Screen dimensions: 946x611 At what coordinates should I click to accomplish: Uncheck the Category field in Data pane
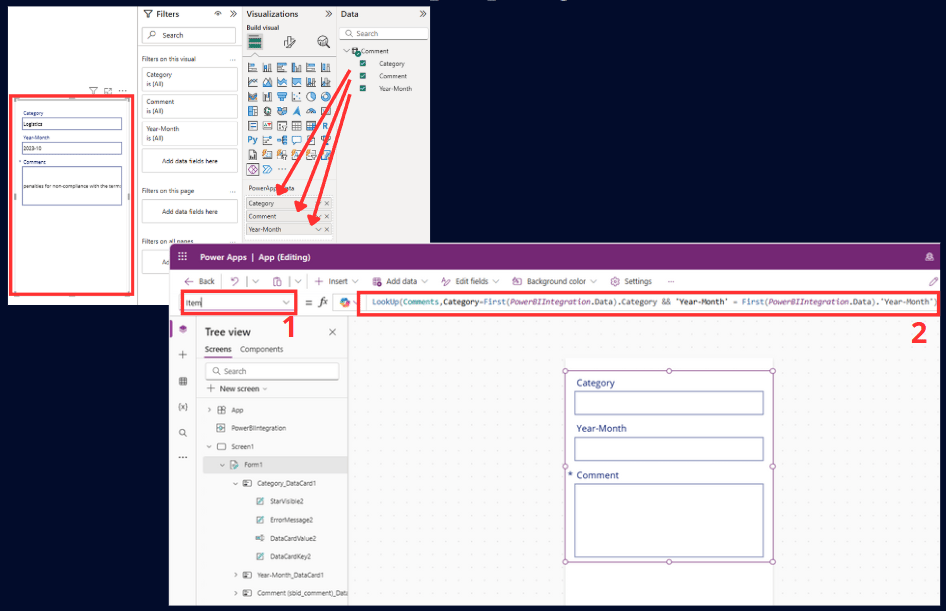point(363,63)
